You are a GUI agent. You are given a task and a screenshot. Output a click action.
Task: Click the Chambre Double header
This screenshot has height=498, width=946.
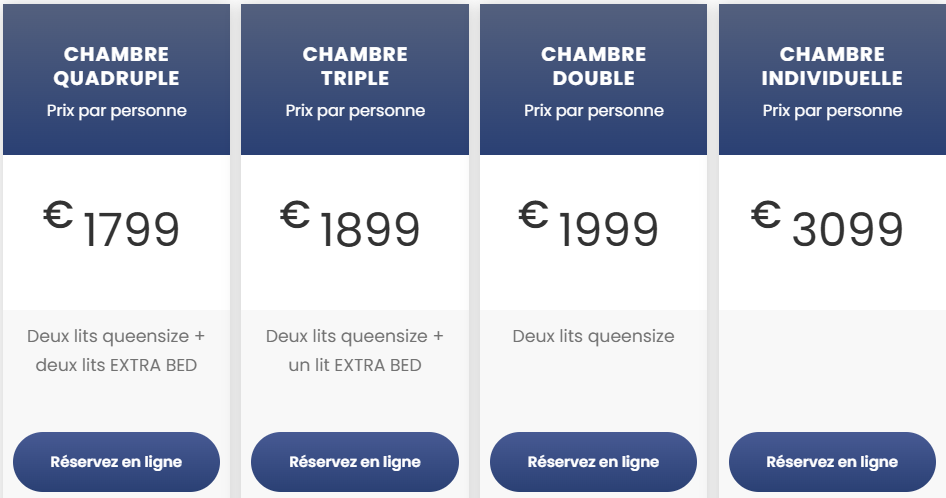point(593,66)
